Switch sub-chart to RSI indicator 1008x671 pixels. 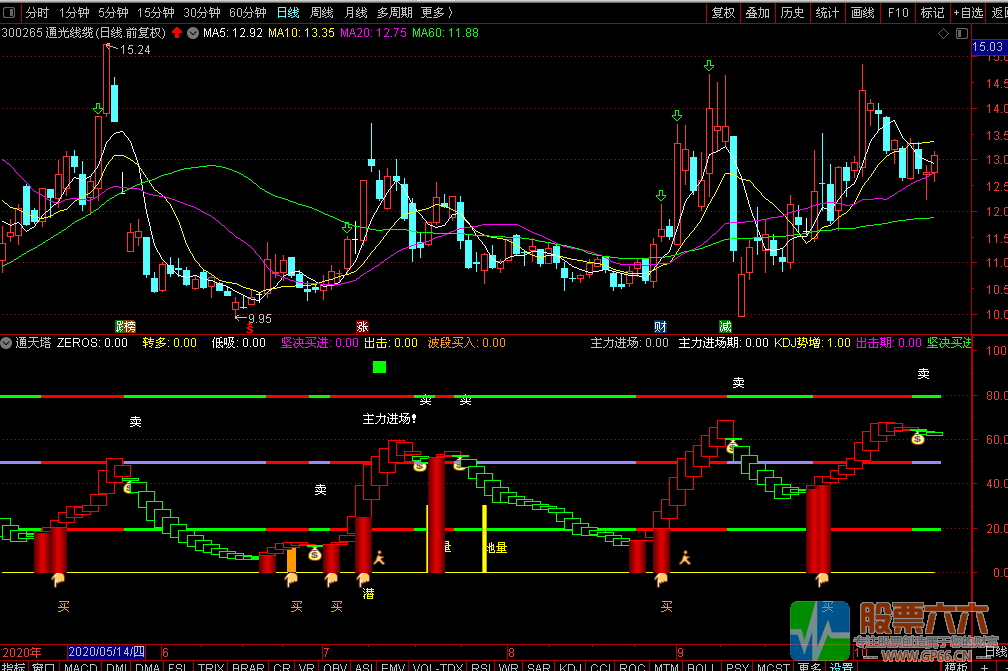481,666
